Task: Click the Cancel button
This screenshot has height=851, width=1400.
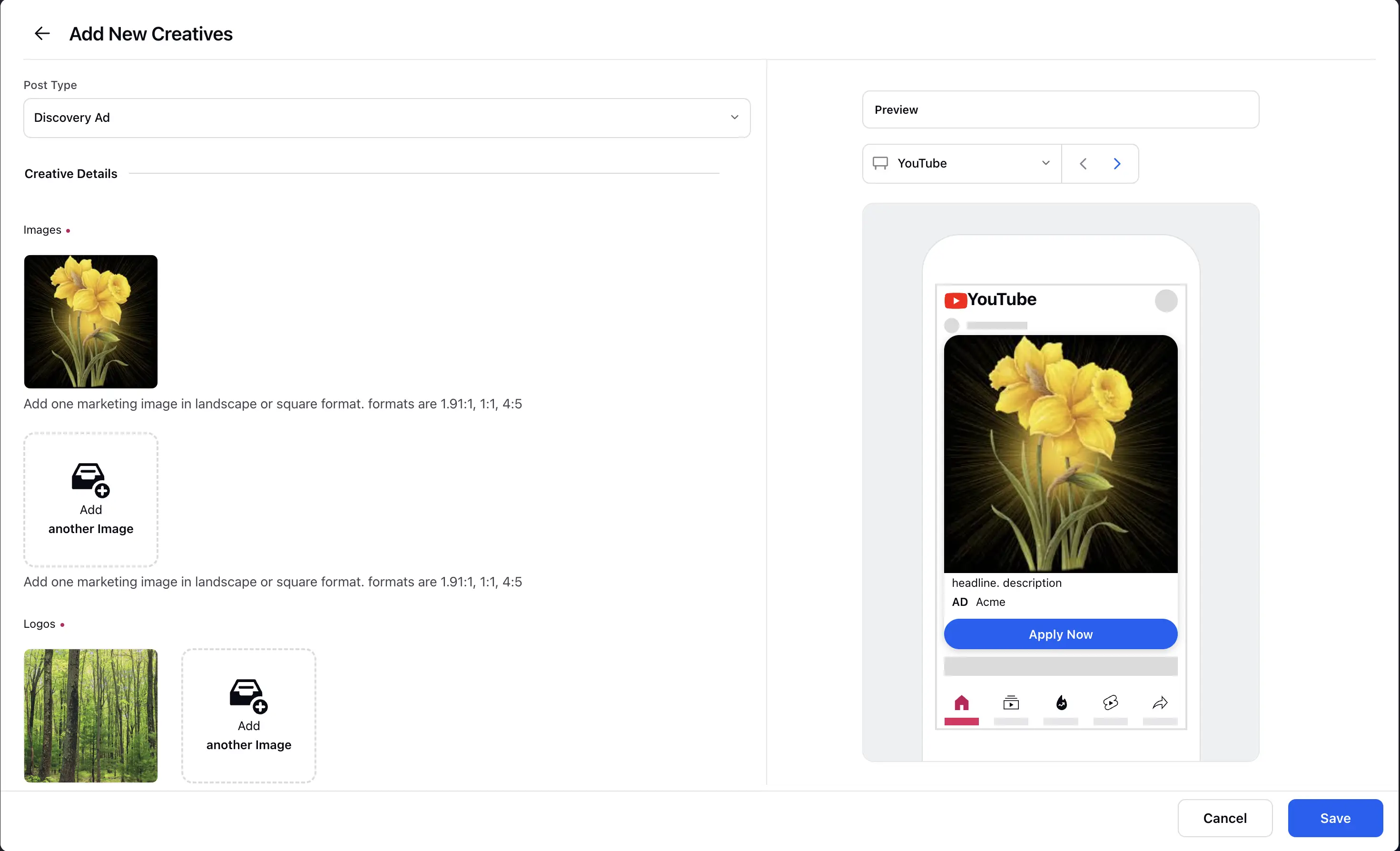Action: pyautogui.click(x=1225, y=817)
